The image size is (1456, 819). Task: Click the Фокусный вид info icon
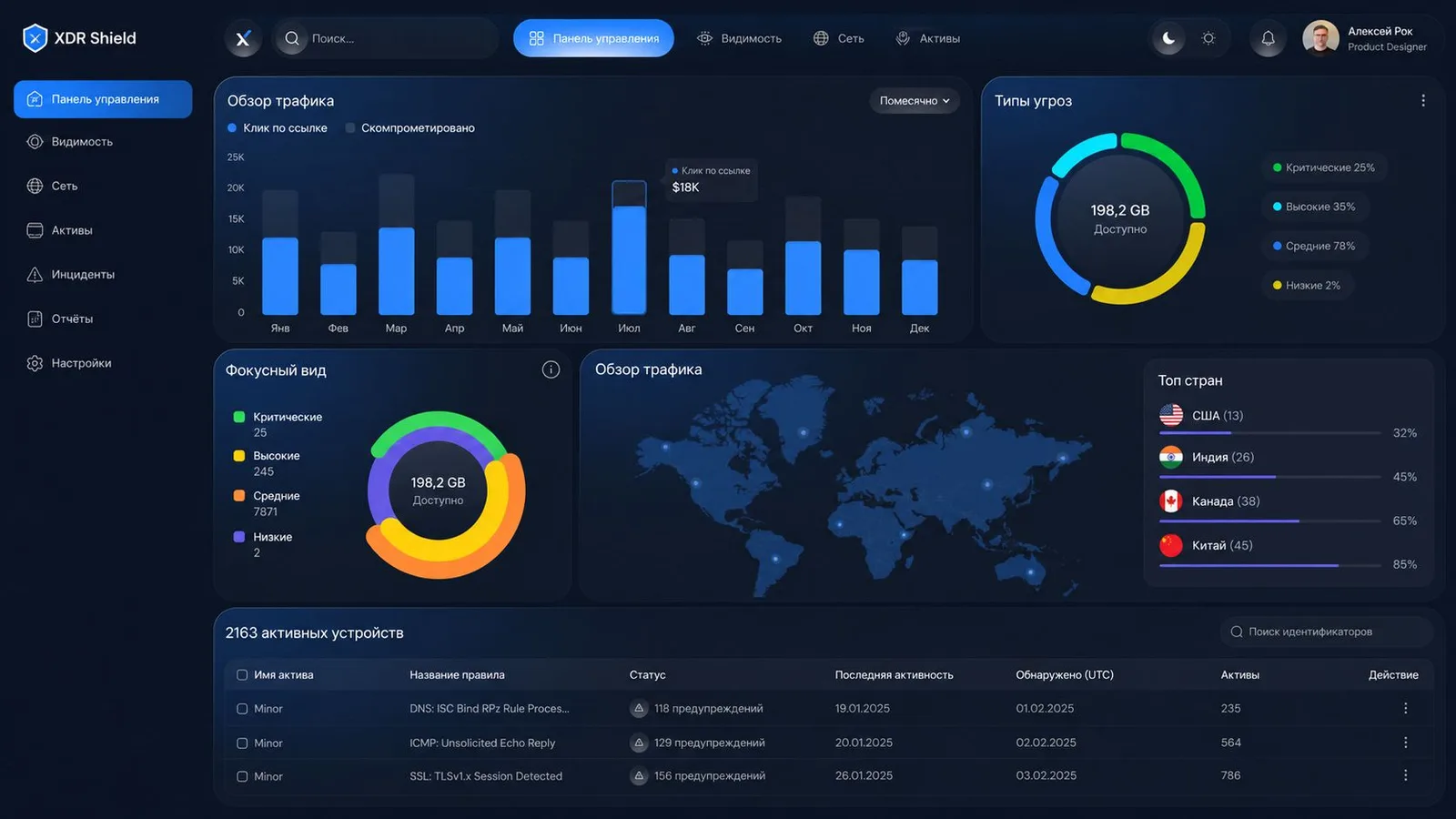pyautogui.click(x=551, y=369)
